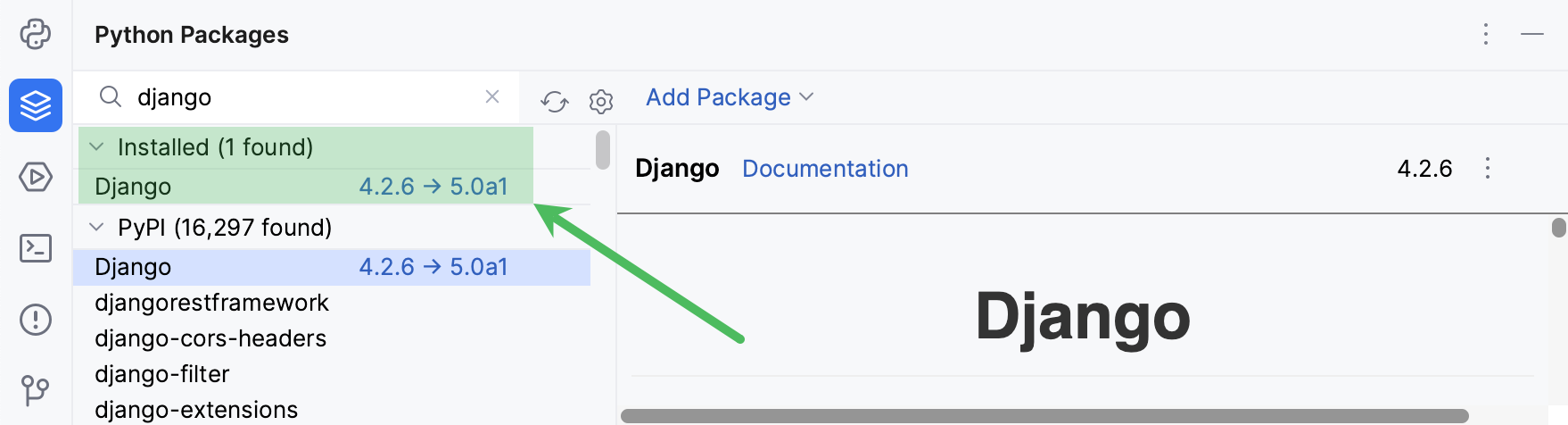Screen dimensions: 1568x425
Task: Open package repository settings gear
Action: pos(601,102)
